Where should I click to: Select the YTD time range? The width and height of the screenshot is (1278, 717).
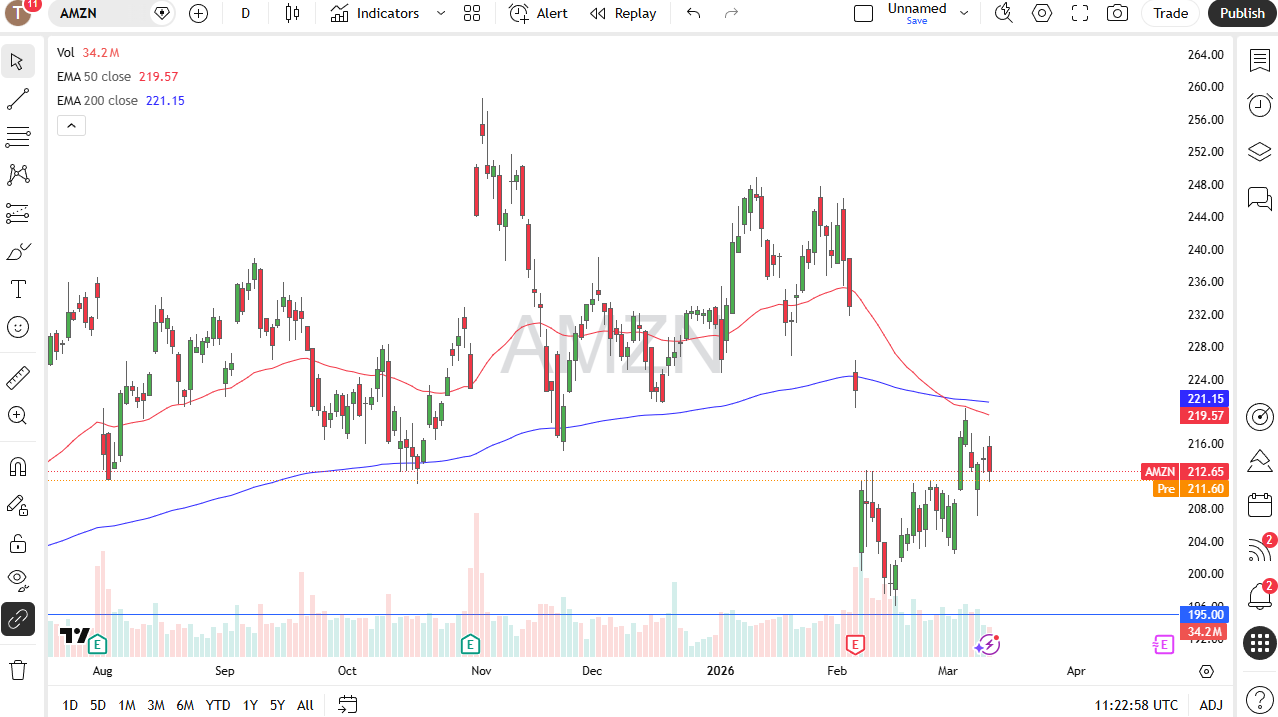[218, 705]
